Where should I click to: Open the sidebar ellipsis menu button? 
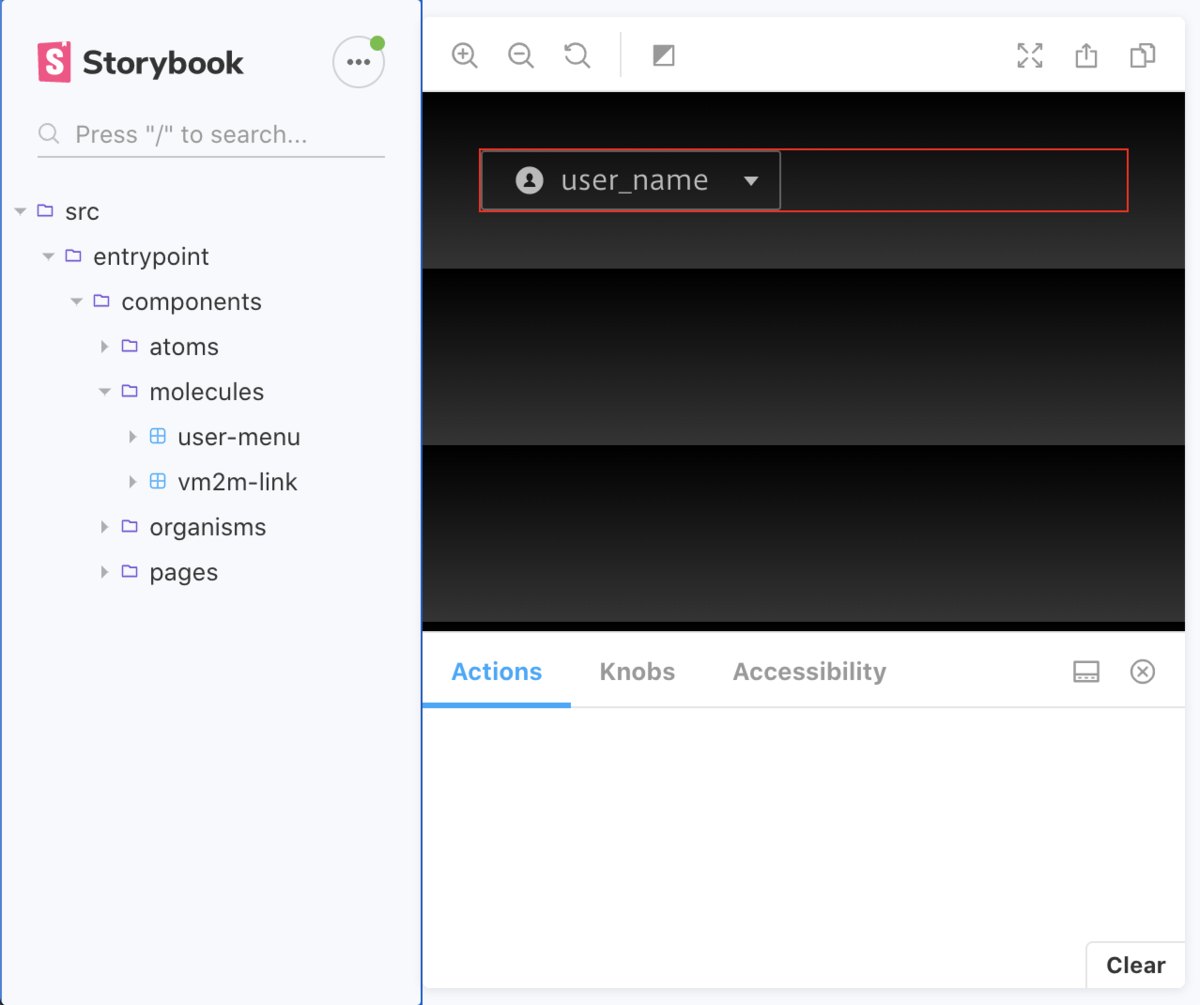pos(358,62)
